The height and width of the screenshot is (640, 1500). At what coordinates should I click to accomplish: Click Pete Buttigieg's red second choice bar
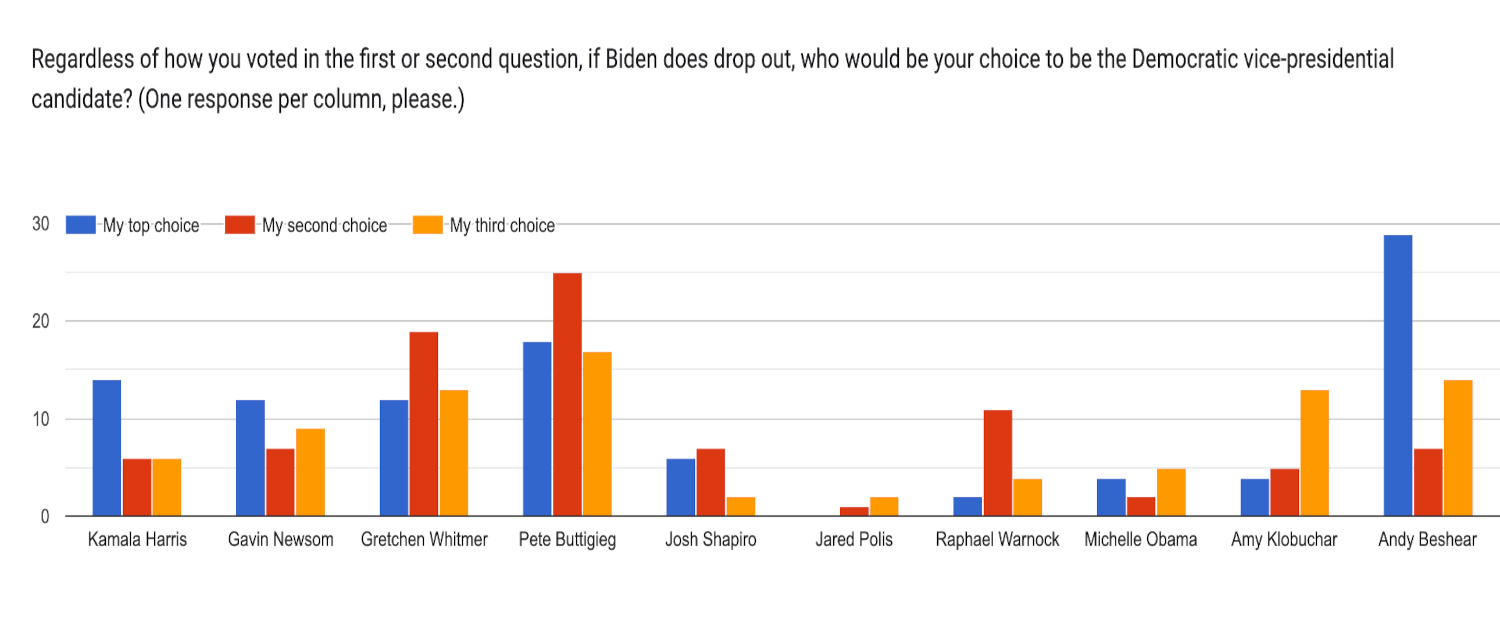(567, 394)
